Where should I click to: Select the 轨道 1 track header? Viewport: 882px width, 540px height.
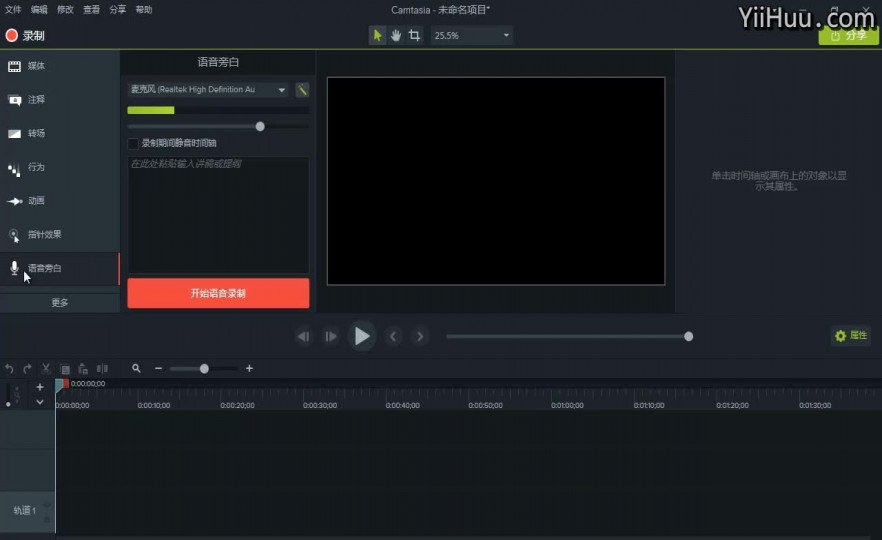pos(27,511)
